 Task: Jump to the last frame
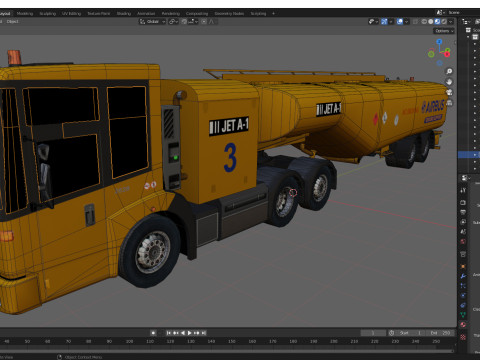click(204, 333)
